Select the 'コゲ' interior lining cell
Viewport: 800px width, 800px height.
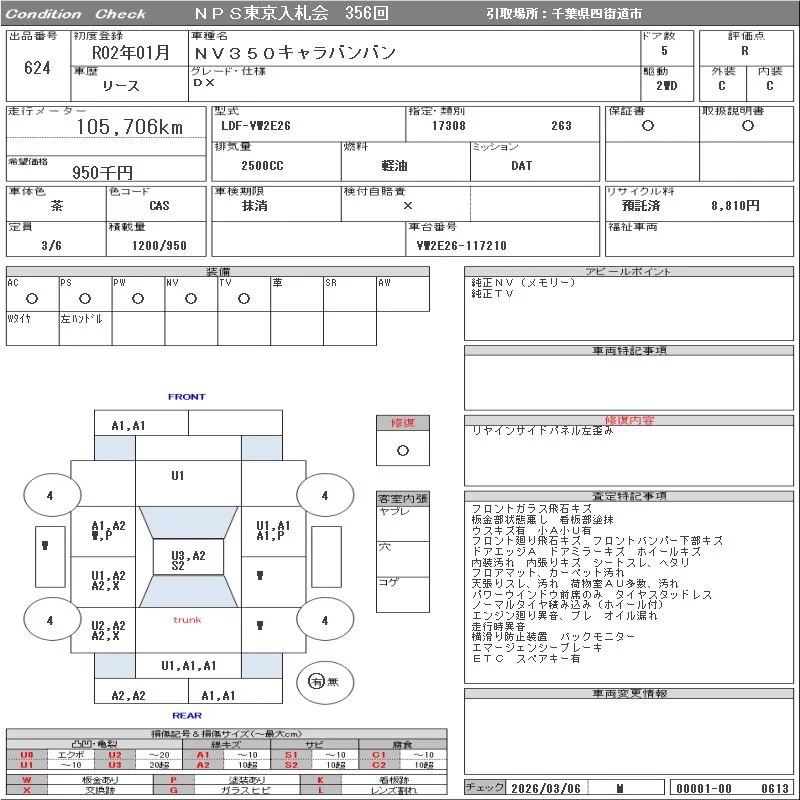pos(403,594)
